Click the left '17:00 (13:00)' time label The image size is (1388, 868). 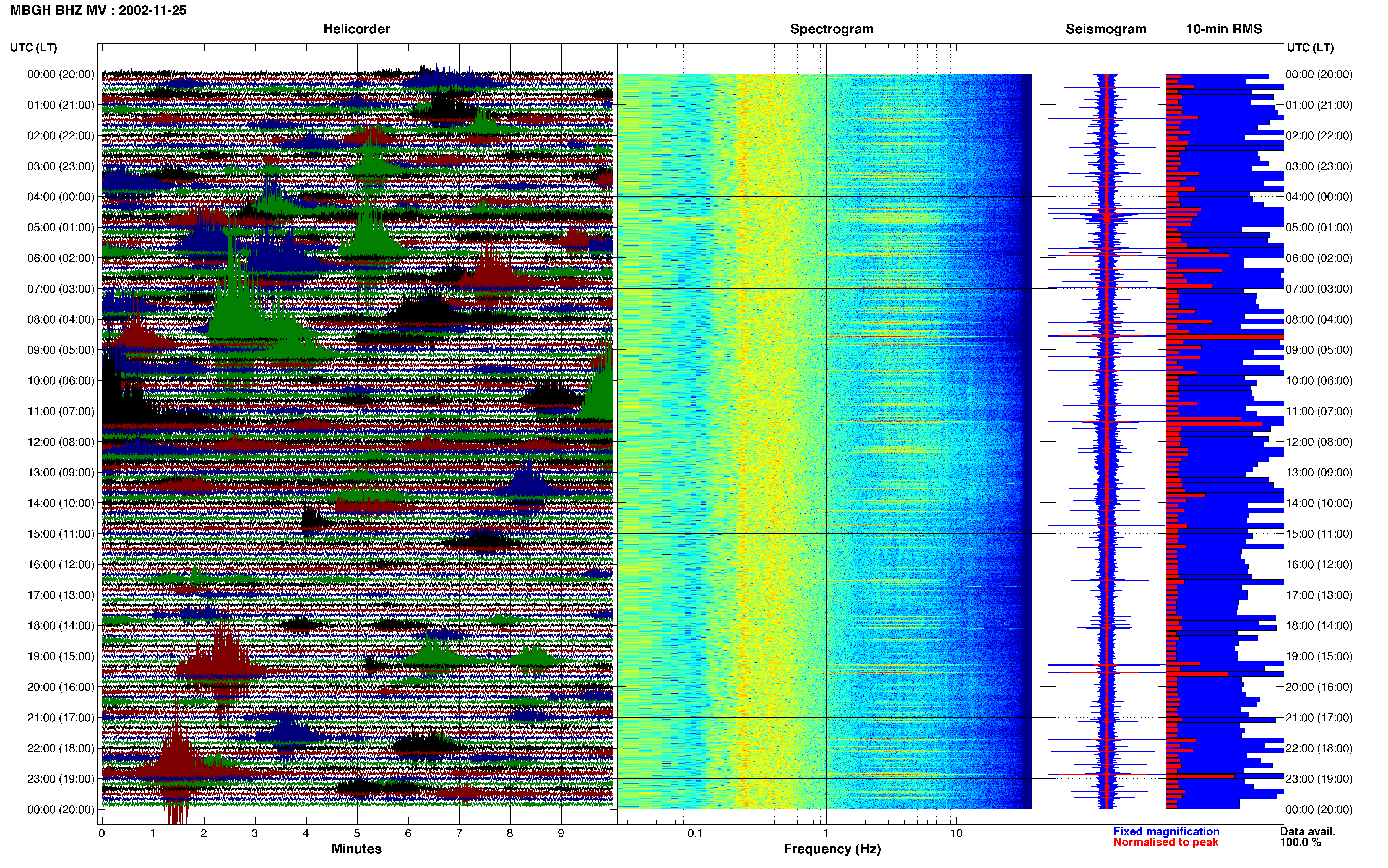tap(61, 595)
